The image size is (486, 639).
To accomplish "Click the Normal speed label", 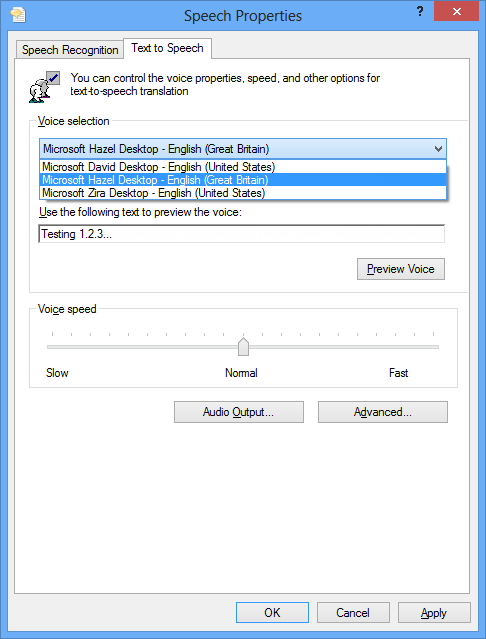I will (242, 373).
